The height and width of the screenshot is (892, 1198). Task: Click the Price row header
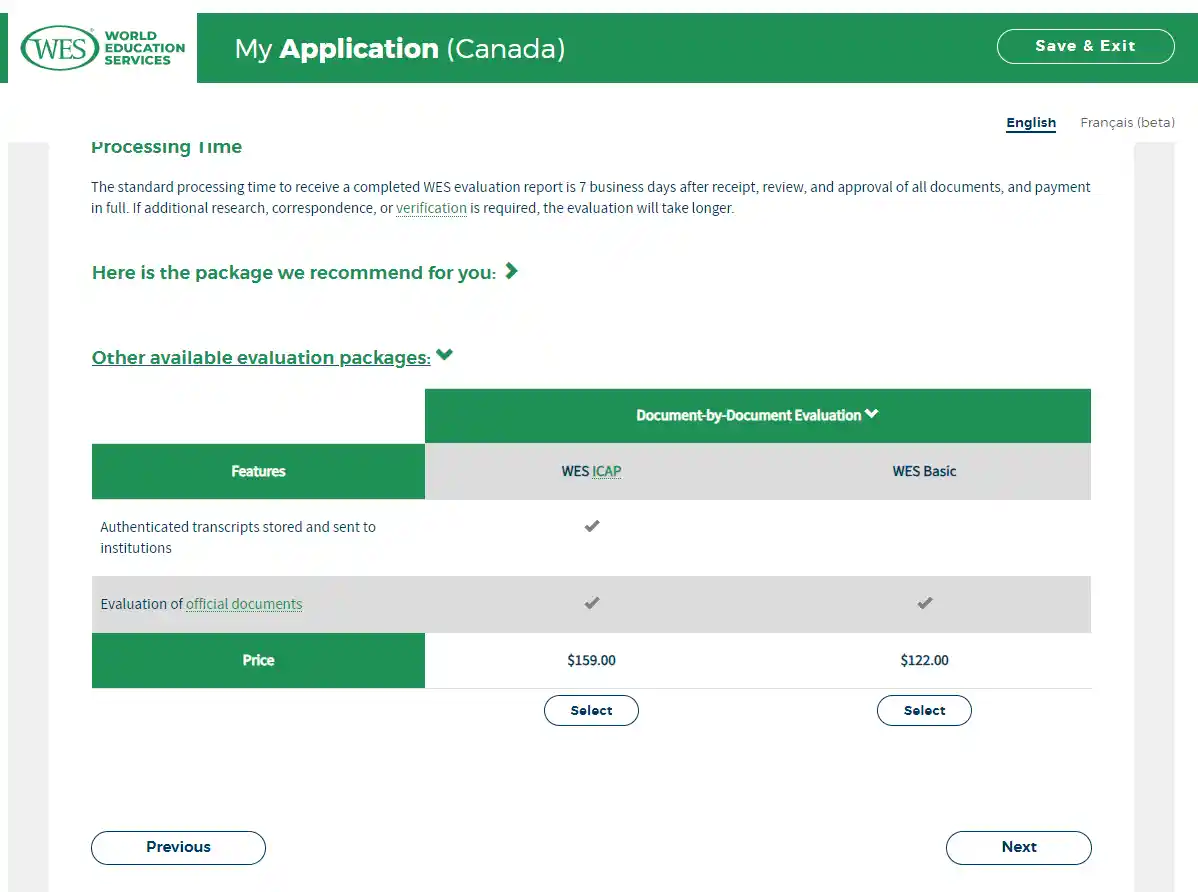(x=258, y=660)
